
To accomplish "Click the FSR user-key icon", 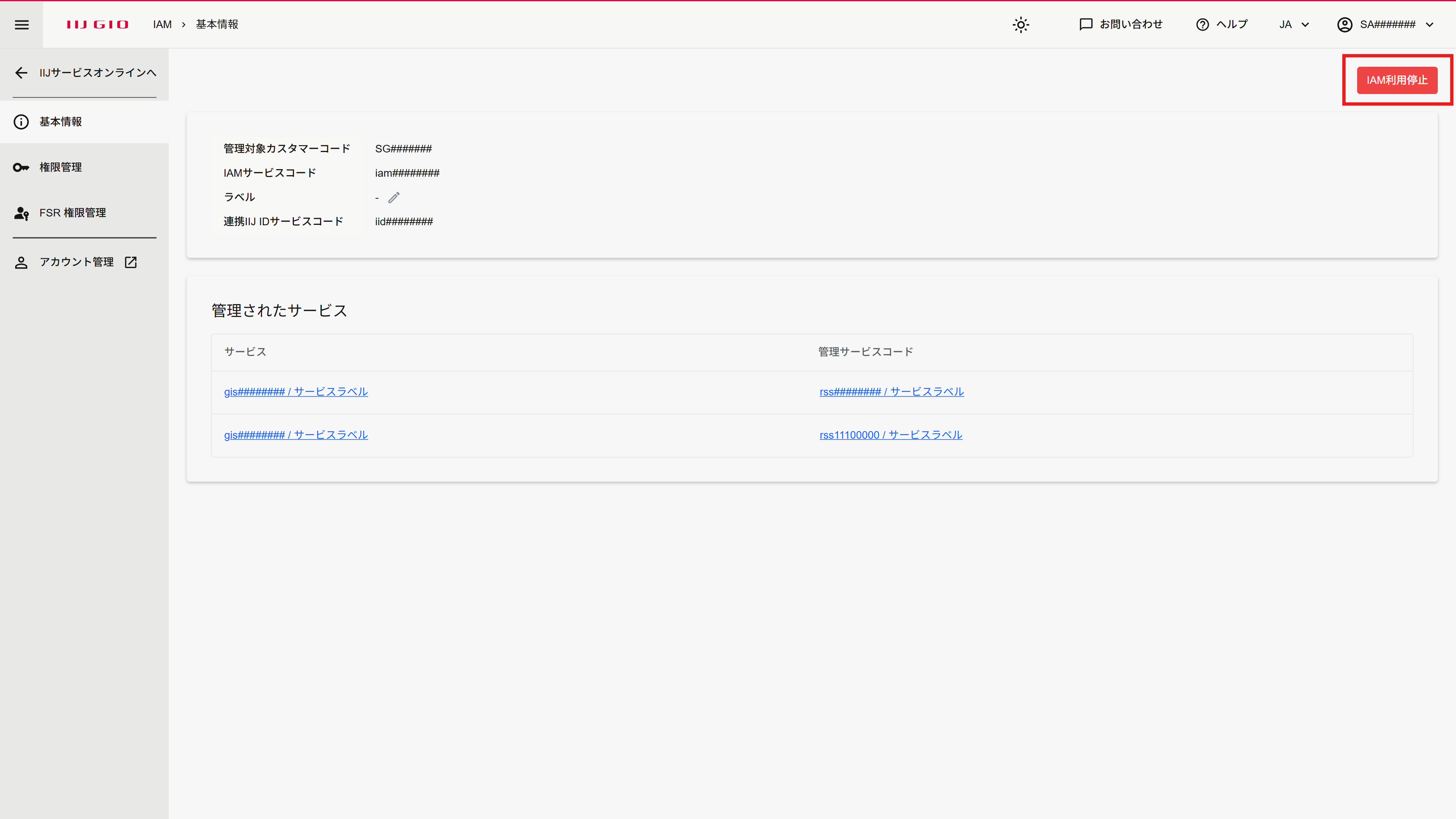I will pyautogui.click(x=22, y=213).
